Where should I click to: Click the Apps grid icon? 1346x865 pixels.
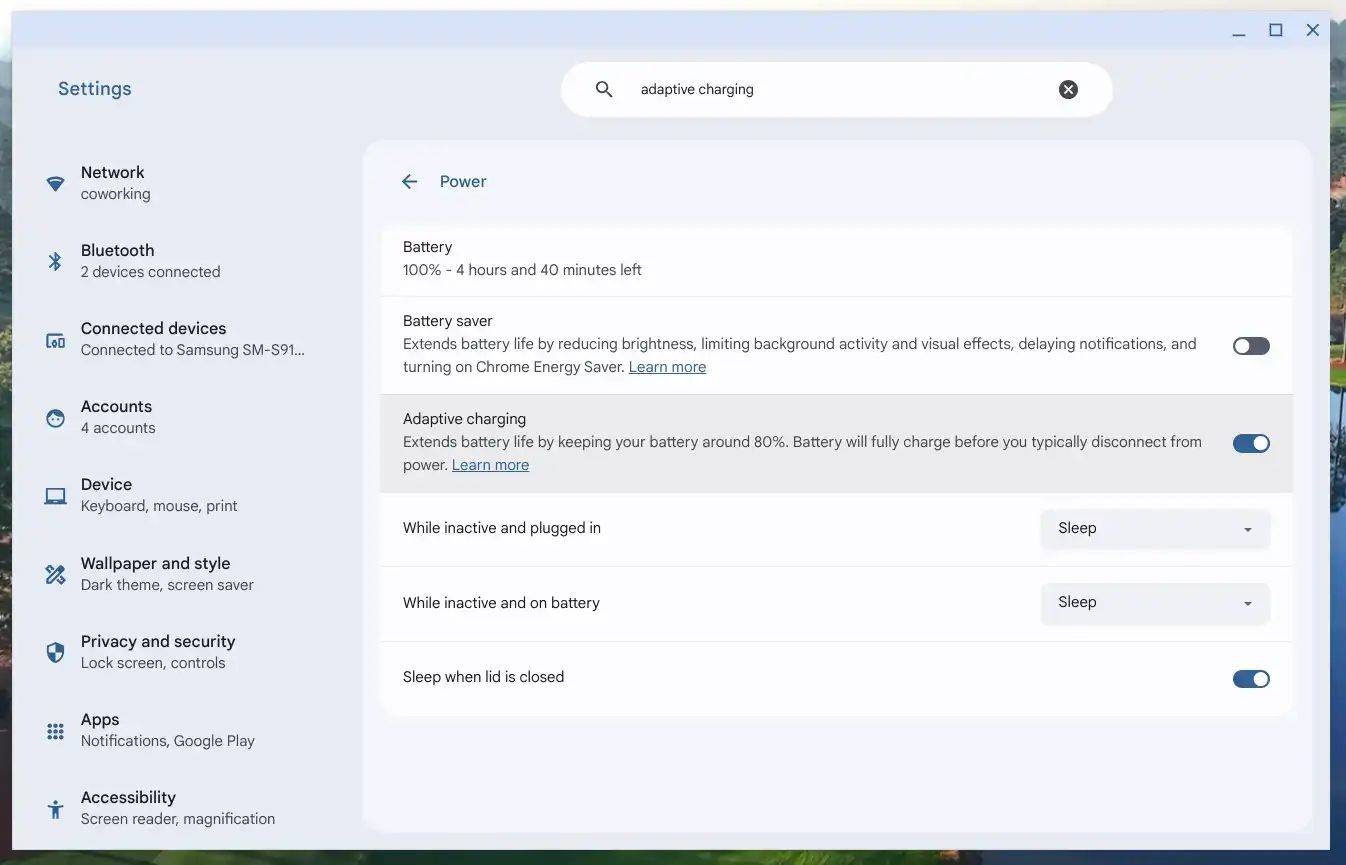coord(56,731)
